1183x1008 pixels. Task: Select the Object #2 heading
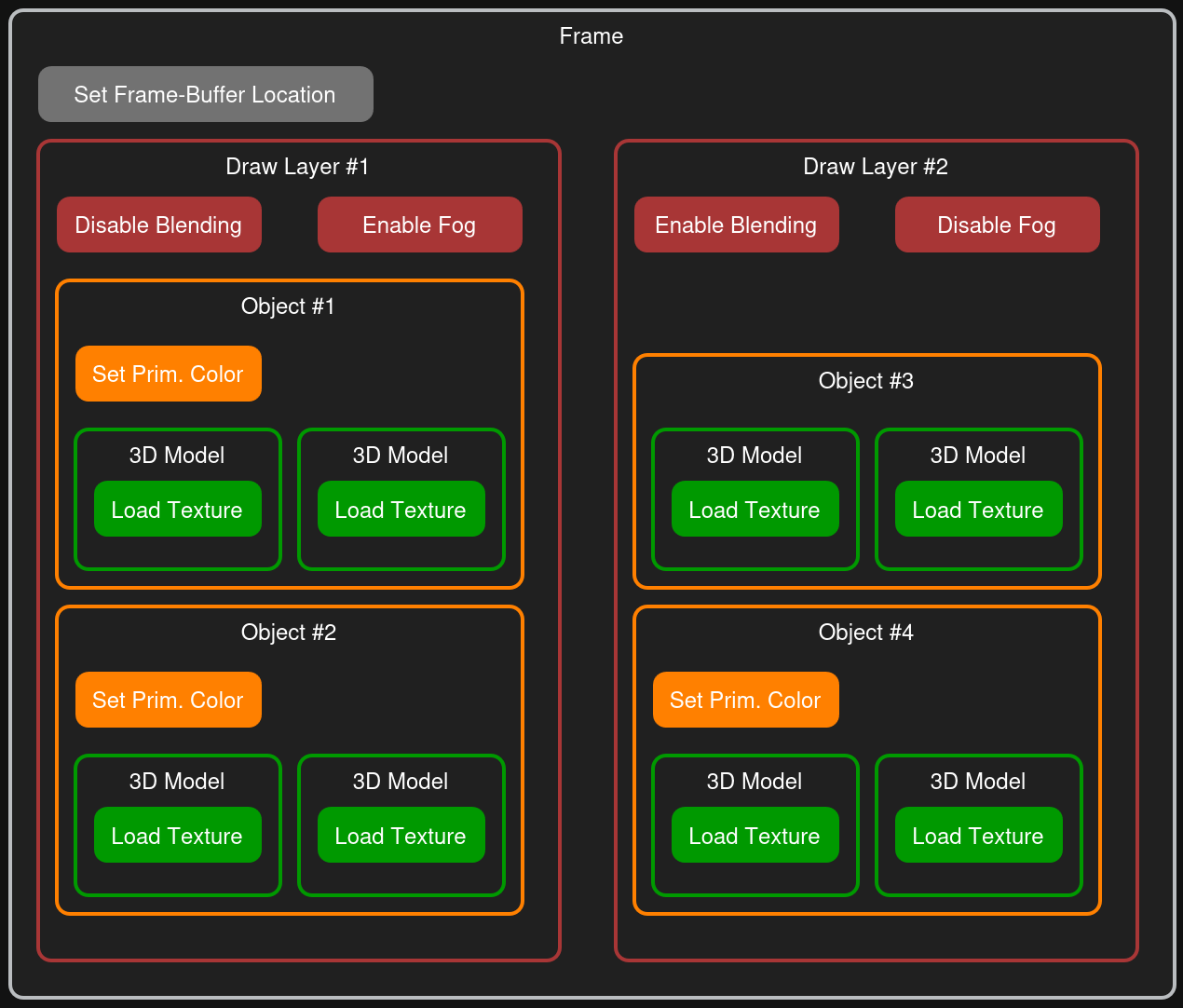[x=288, y=633]
